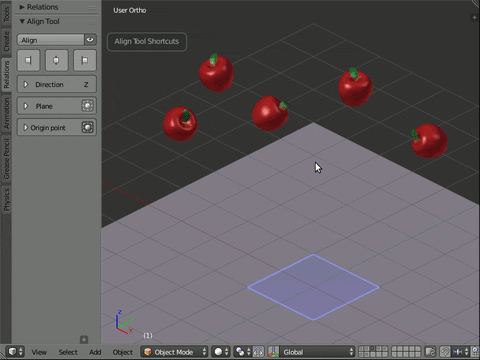Click the Plane picker icon
This screenshot has height=360, width=480.
87,106
